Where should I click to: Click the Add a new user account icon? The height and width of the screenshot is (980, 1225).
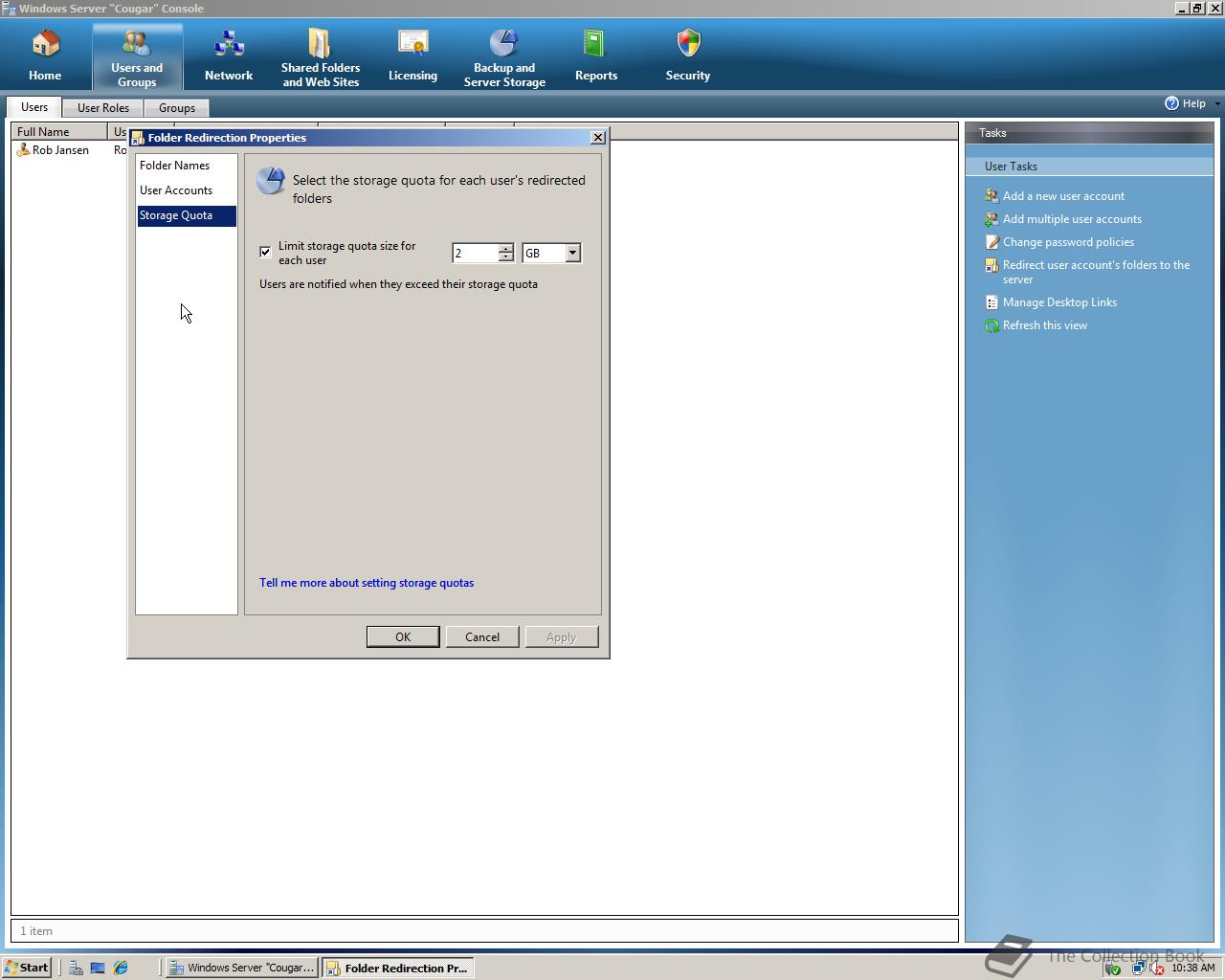(991, 195)
